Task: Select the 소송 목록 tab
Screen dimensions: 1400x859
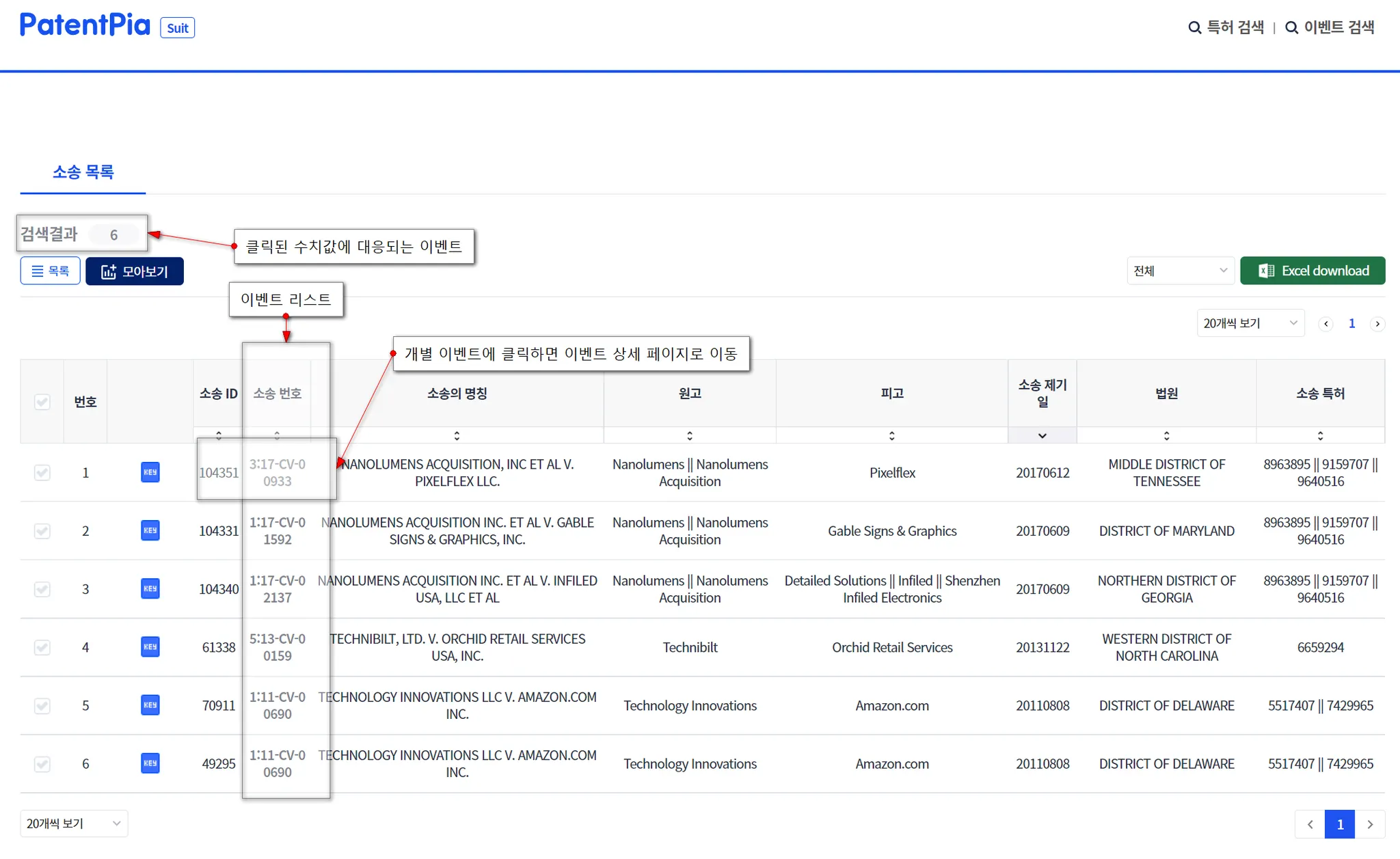Action: (83, 172)
